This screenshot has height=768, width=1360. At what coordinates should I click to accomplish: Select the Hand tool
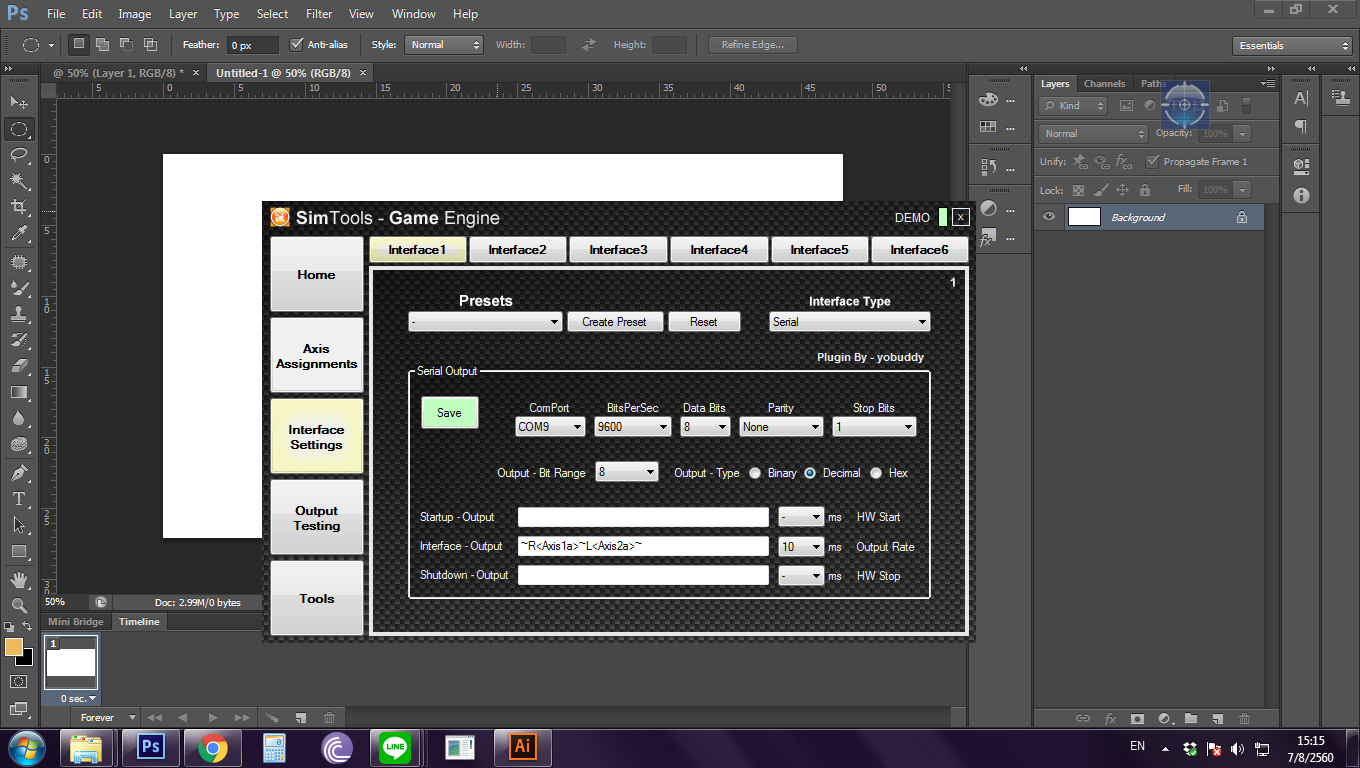[19, 579]
